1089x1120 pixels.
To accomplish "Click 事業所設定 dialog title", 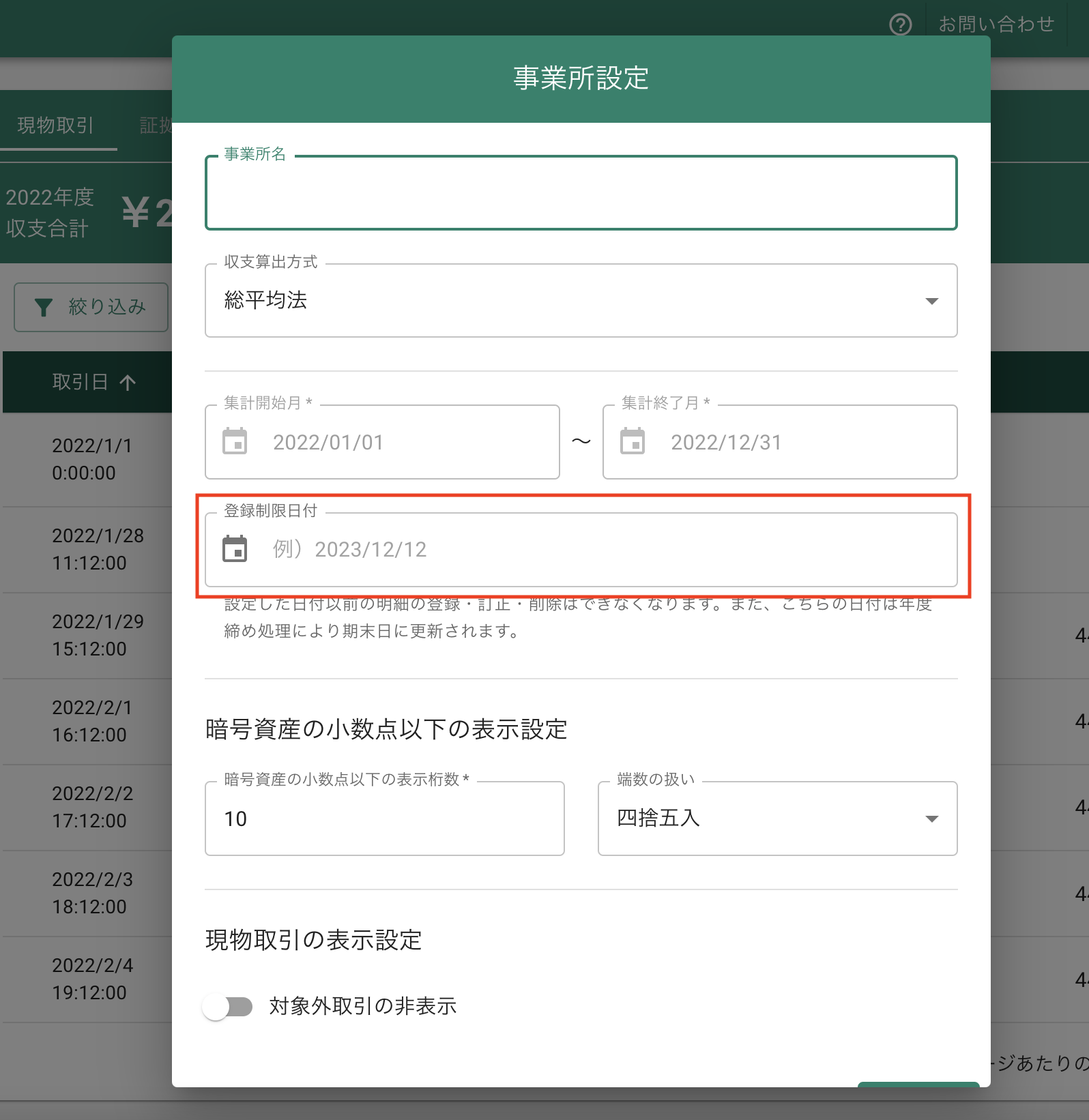I will pyautogui.click(x=581, y=78).
